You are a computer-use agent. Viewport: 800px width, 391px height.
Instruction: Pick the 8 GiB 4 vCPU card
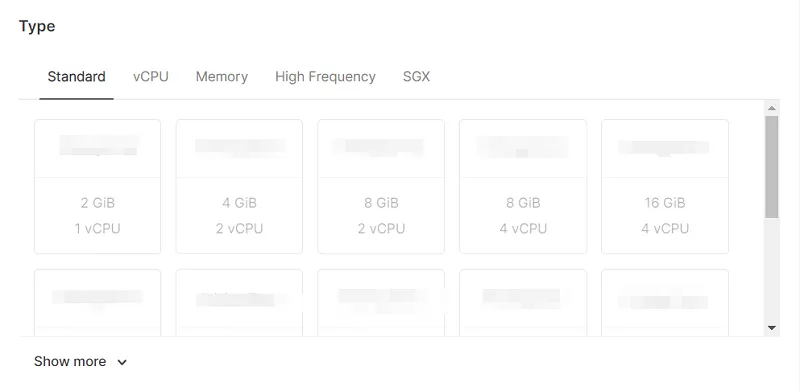point(523,186)
